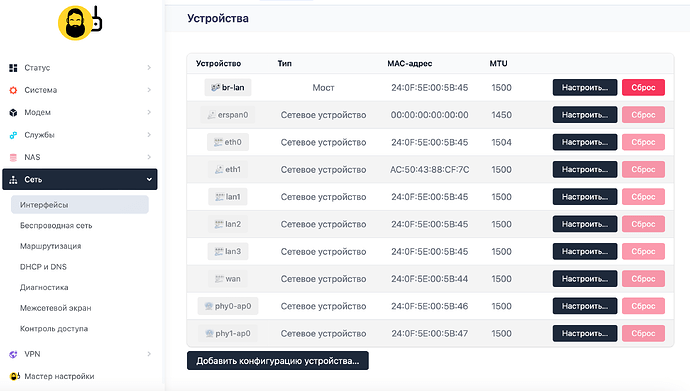Open Контроль доступа page
Image resolution: width=690 pixels, height=391 pixels.
click(x=54, y=329)
